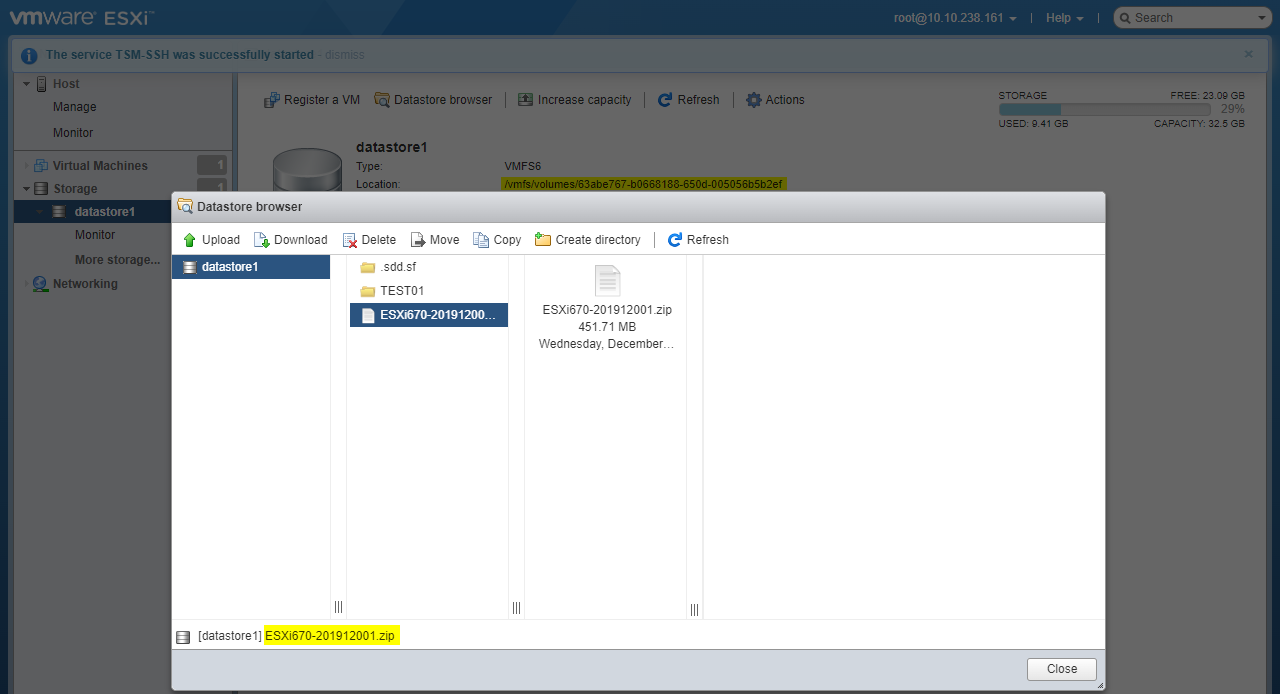Collapse the Host tree section
Screen dimensions: 1280x694
tap(27, 84)
